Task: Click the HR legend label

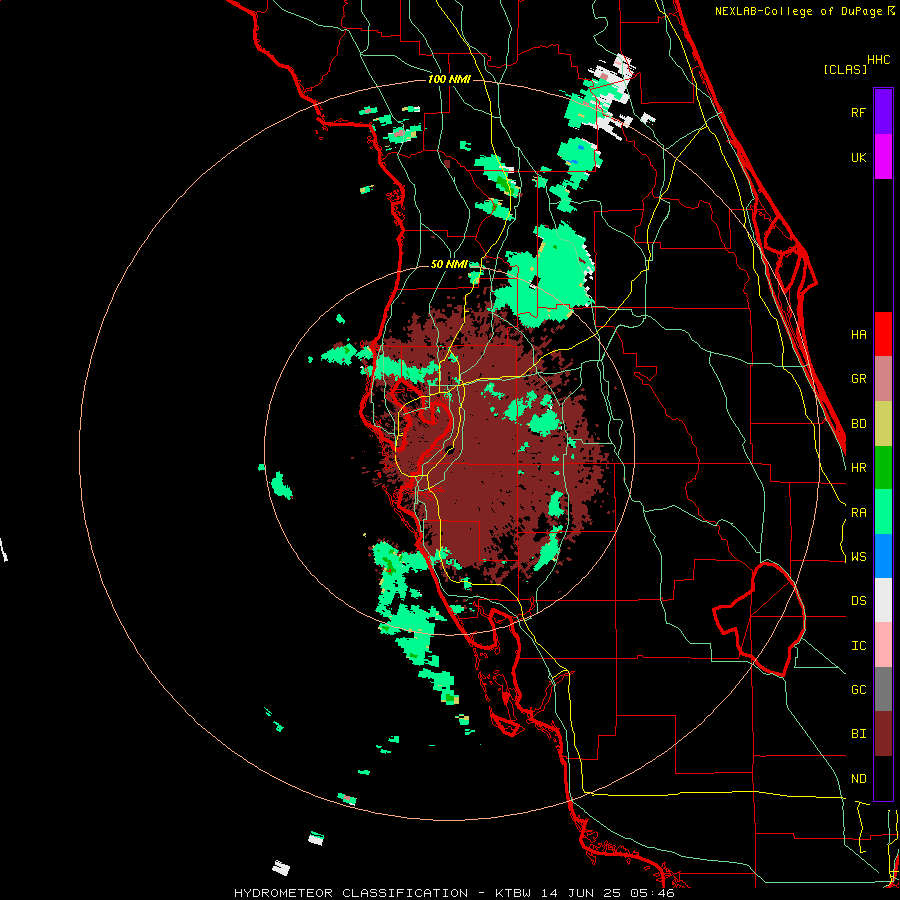Action: (x=859, y=468)
